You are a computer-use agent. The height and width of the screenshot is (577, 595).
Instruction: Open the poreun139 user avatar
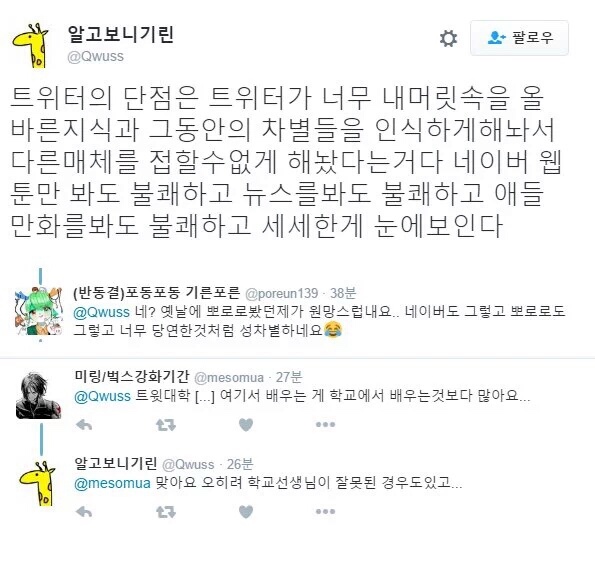[38, 311]
